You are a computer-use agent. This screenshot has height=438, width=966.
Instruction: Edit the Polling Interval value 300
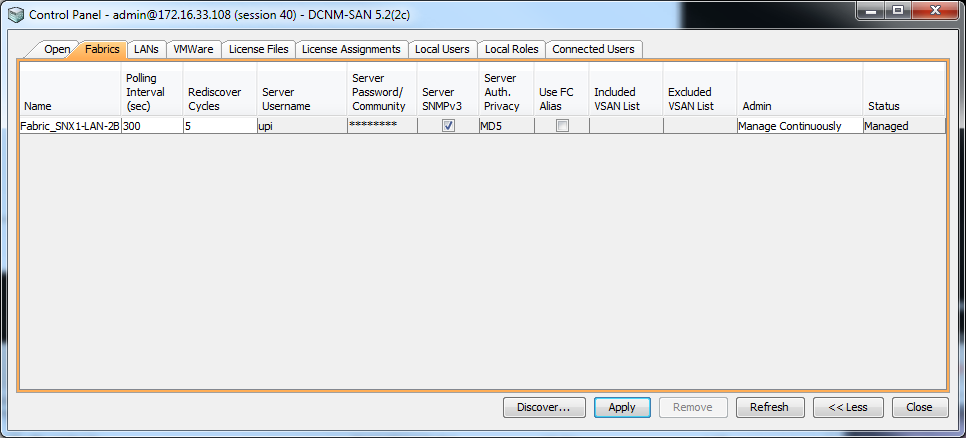152,126
